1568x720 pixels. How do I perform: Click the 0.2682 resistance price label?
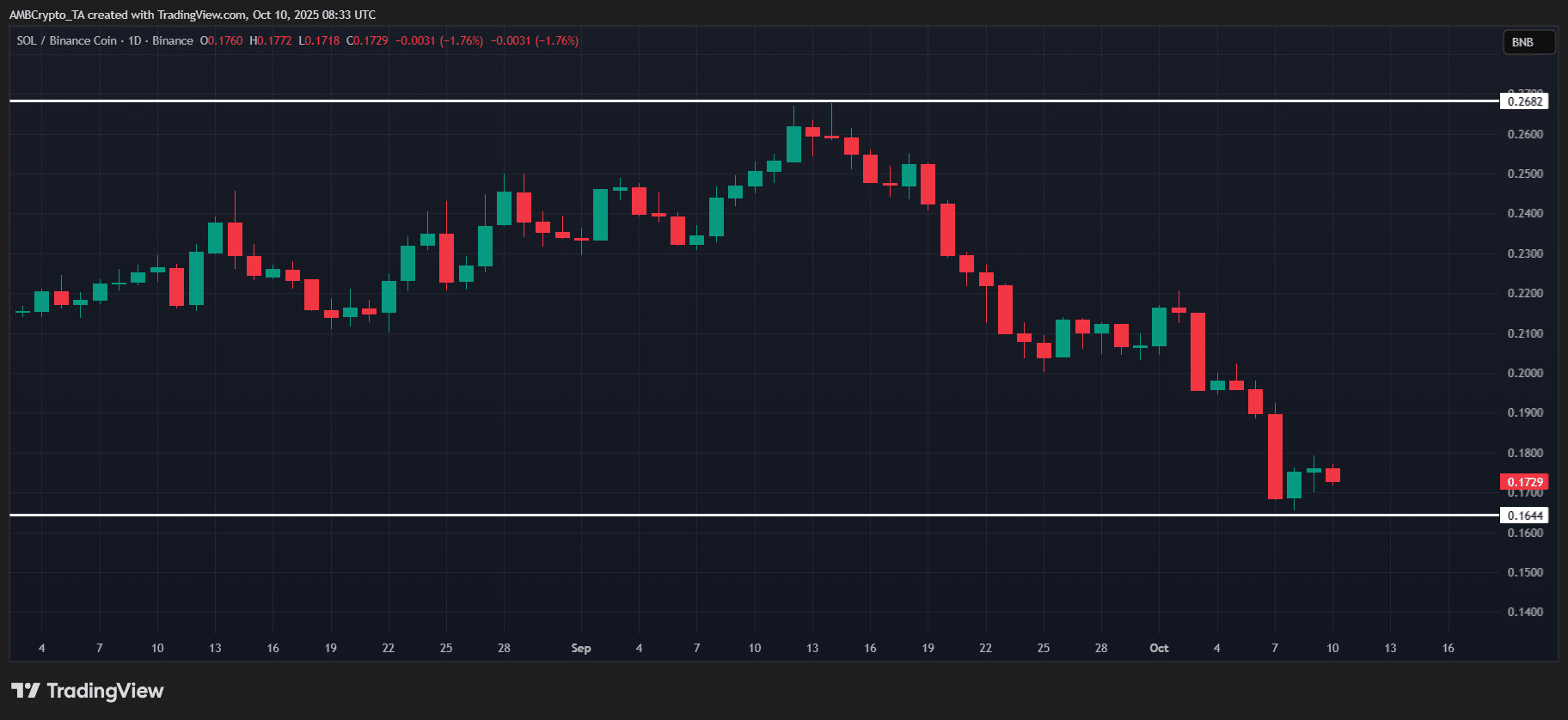tap(1525, 101)
